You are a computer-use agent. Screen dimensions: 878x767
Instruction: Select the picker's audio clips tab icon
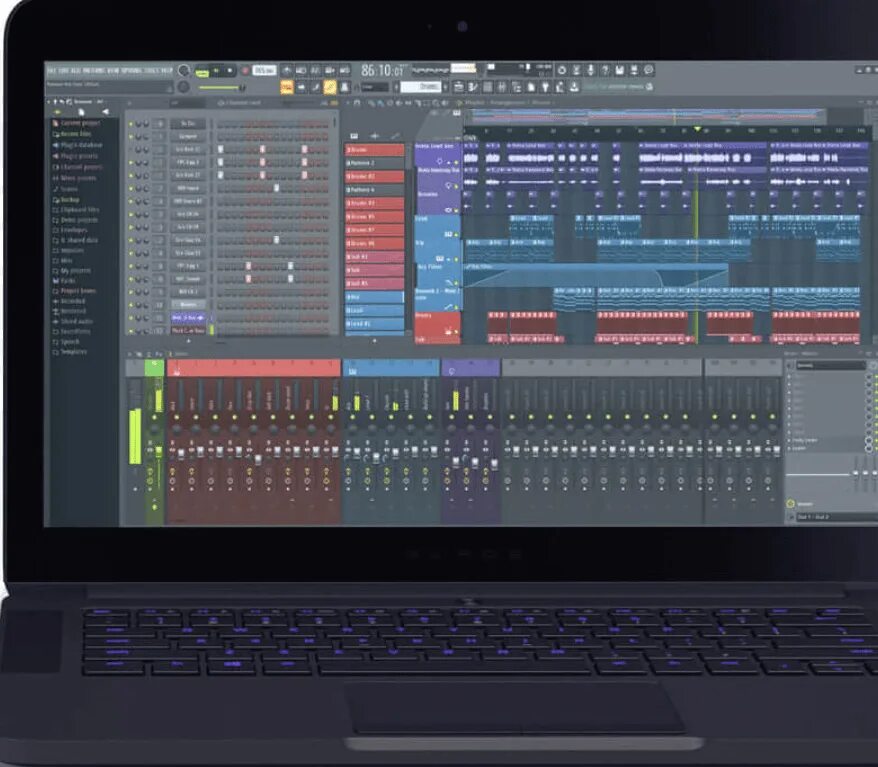375,136
